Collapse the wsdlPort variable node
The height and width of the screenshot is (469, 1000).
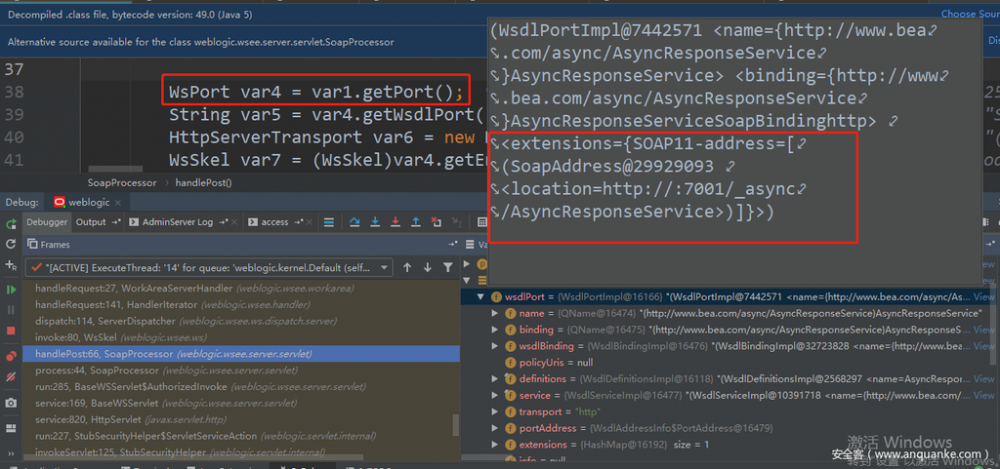pos(482,297)
